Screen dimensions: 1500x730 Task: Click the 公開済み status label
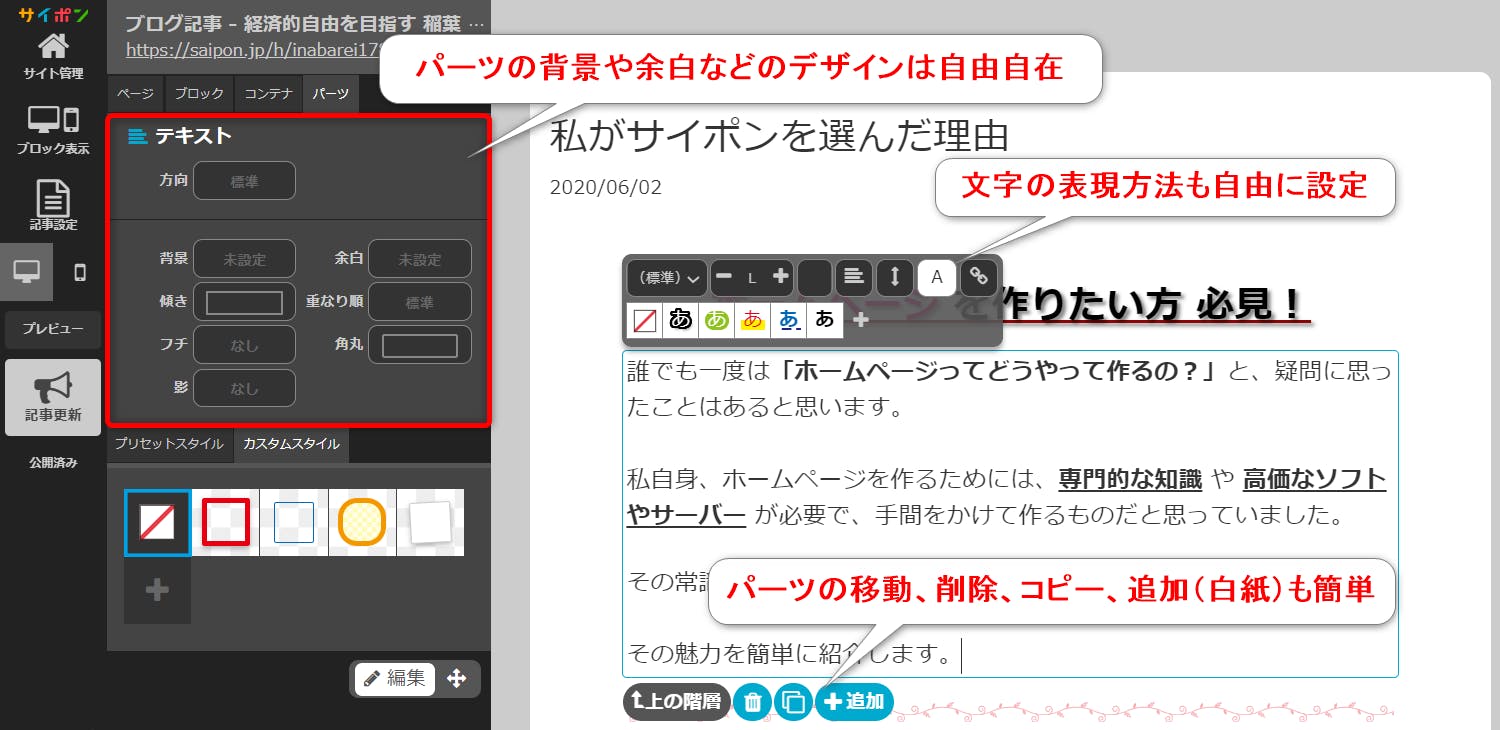pyautogui.click(x=53, y=463)
